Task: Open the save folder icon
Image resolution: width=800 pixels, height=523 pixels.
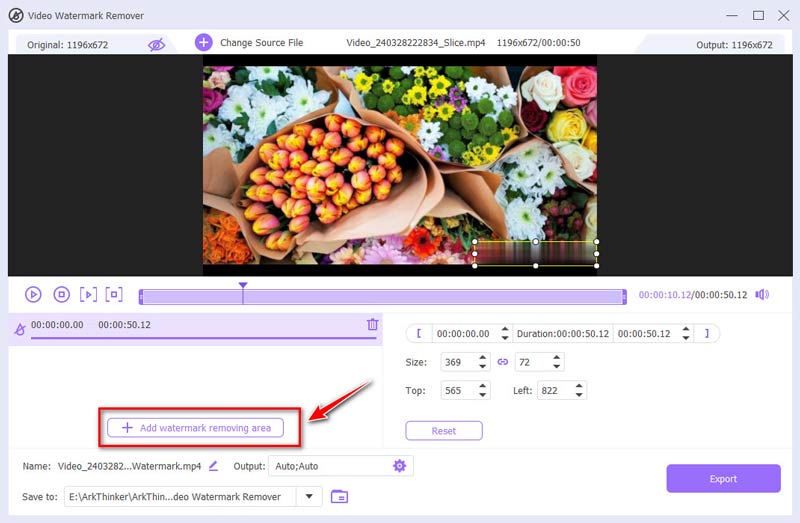Action: [x=339, y=496]
